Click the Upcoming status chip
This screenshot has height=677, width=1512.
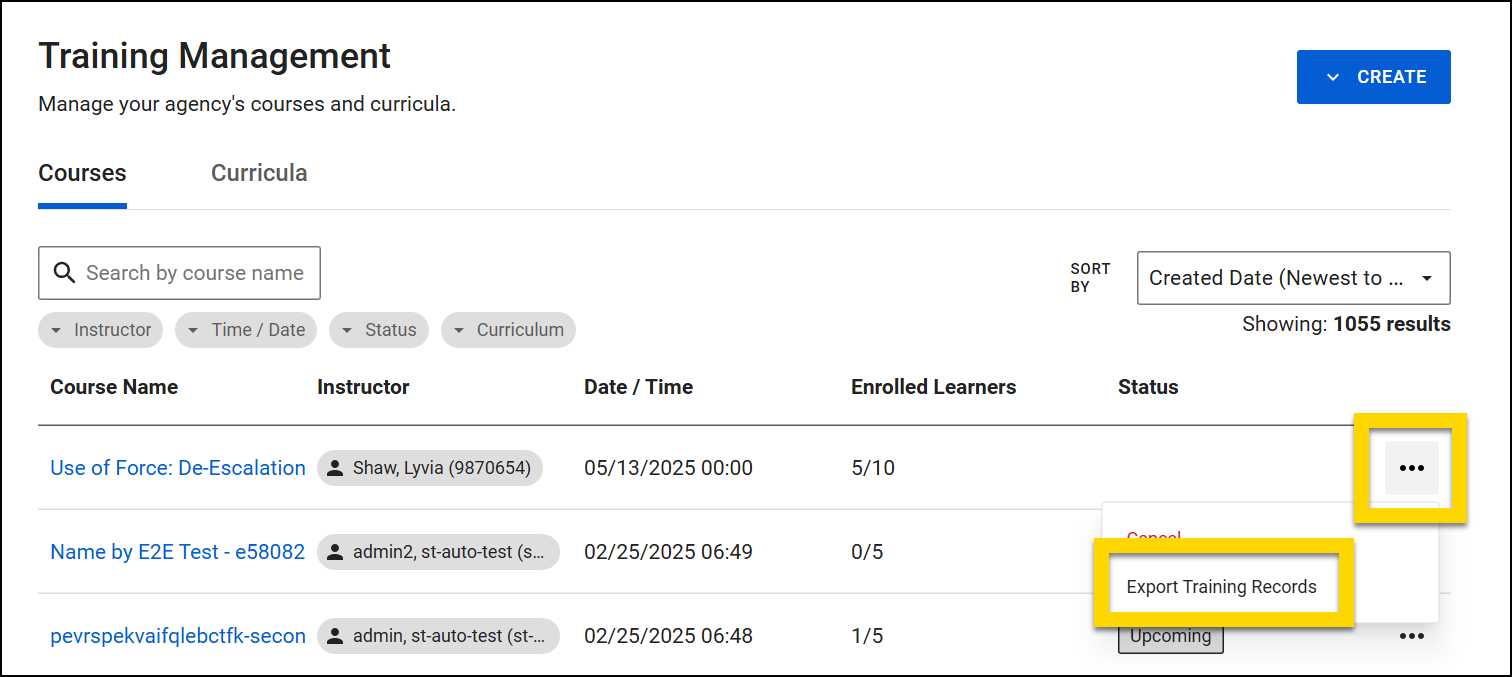coord(1170,635)
